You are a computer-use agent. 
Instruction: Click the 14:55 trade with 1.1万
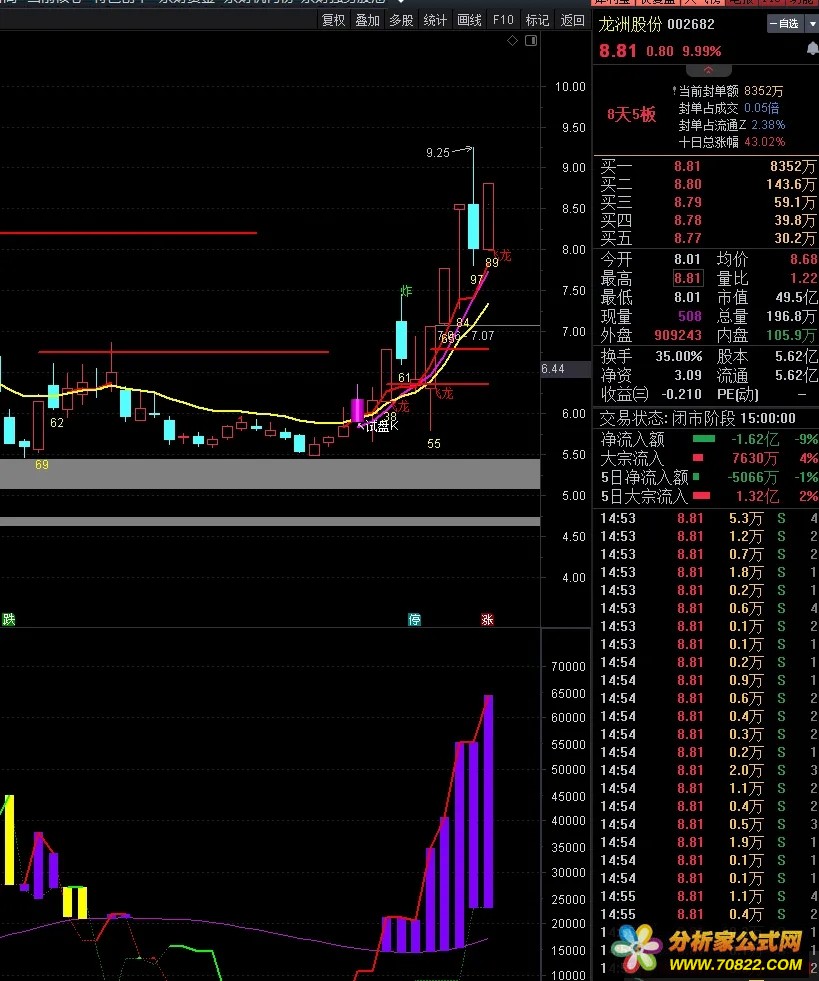[708, 897]
